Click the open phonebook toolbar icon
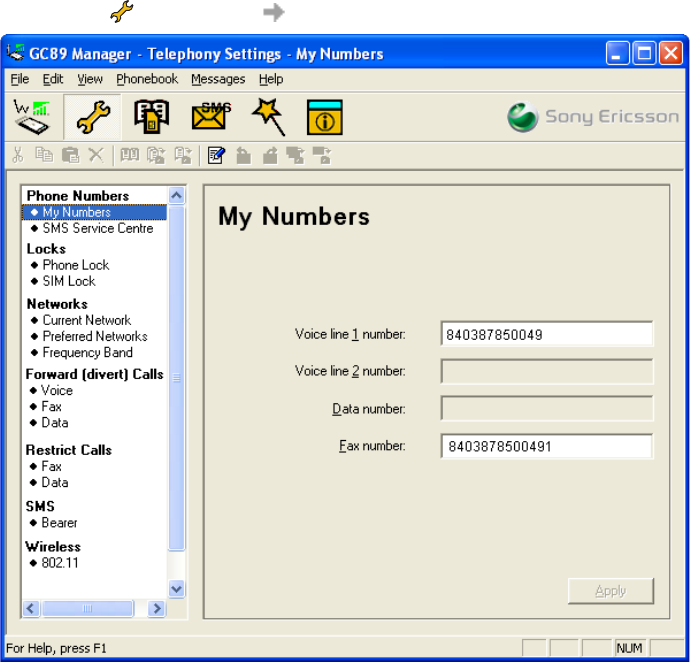This screenshot has width=690, height=662. 130,155
